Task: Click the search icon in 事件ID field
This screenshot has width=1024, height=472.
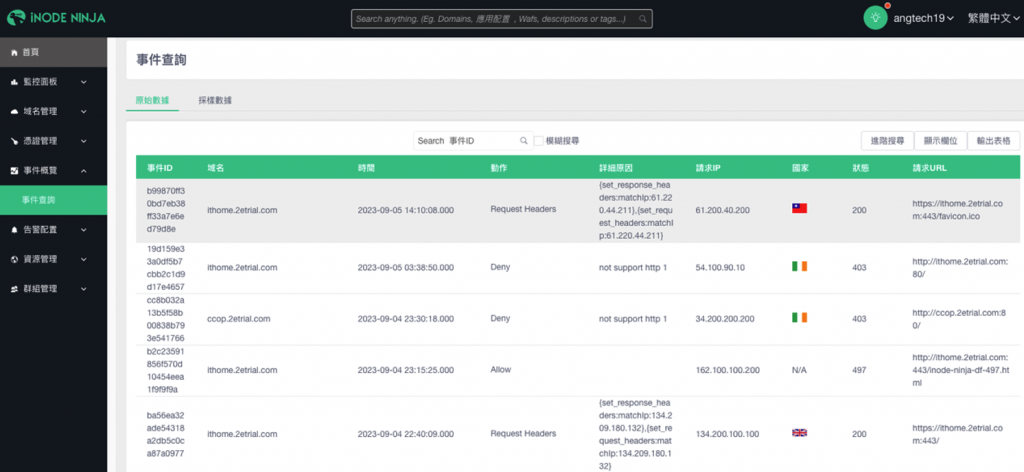Action: coord(523,140)
